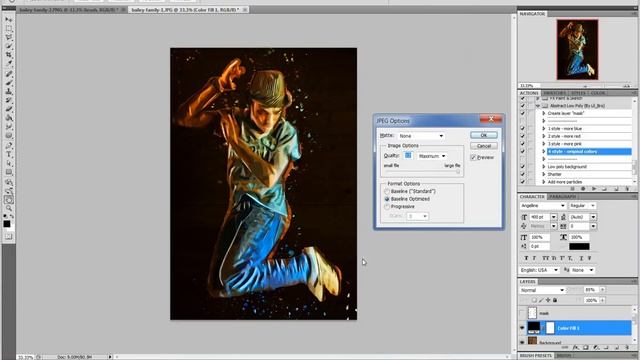640x360 pixels.
Task: Open the Normal blend mode dropdown
Action: coord(542,290)
